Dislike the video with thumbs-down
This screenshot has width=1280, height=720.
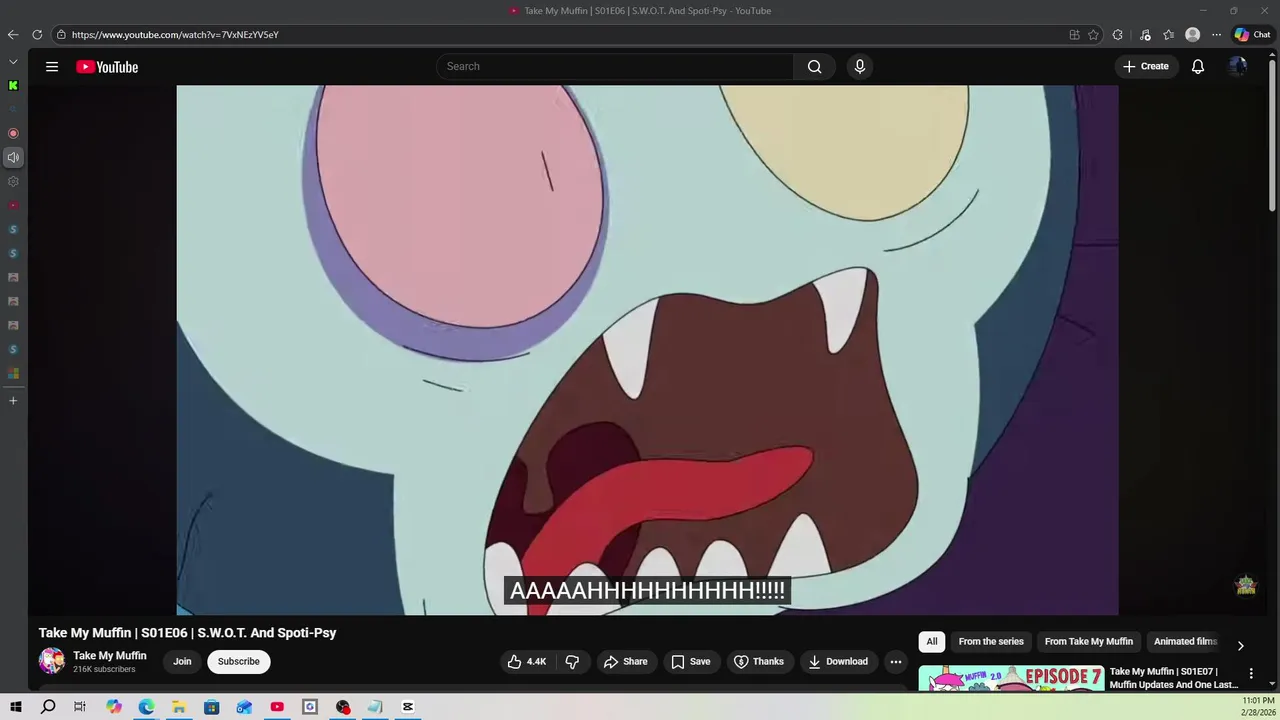pyautogui.click(x=572, y=662)
